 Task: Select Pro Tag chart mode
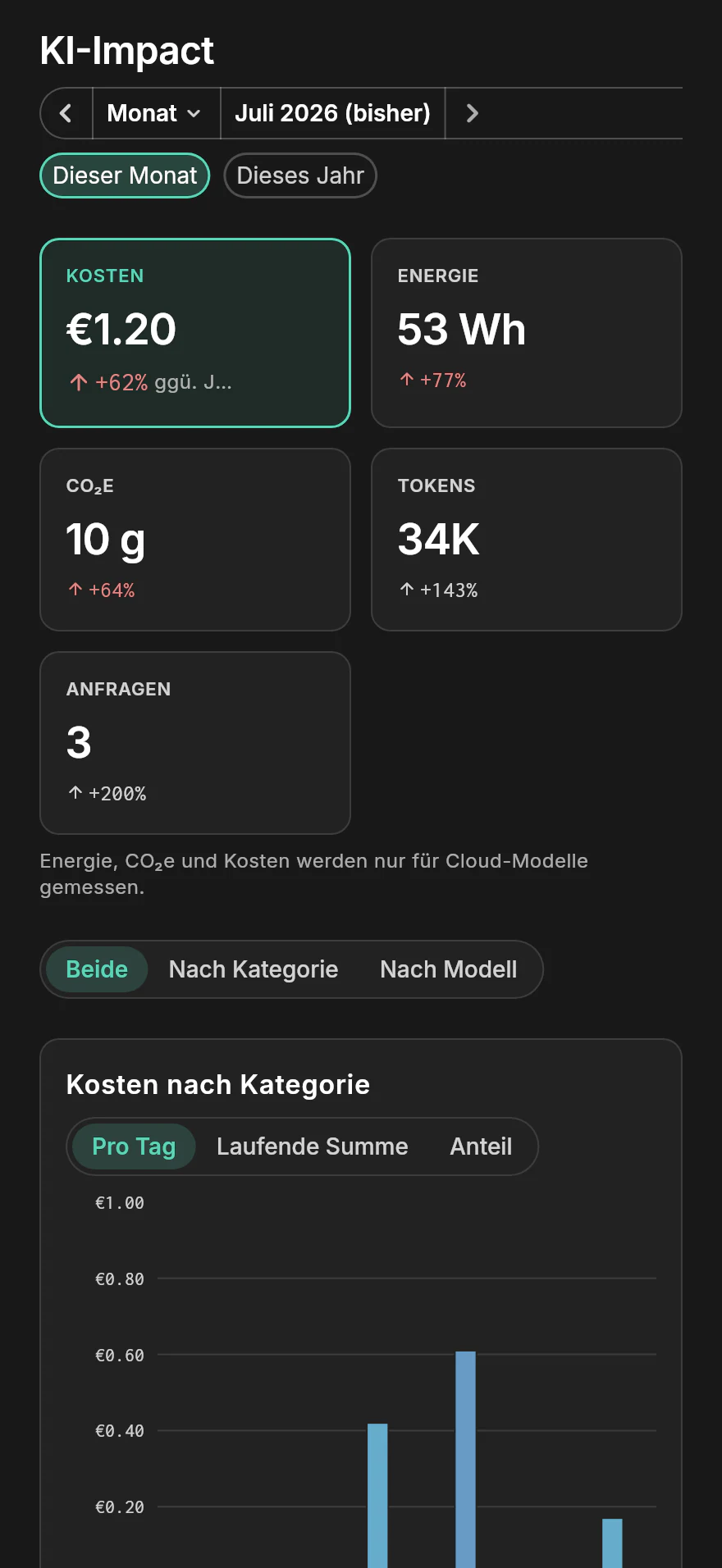(134, 1146)
